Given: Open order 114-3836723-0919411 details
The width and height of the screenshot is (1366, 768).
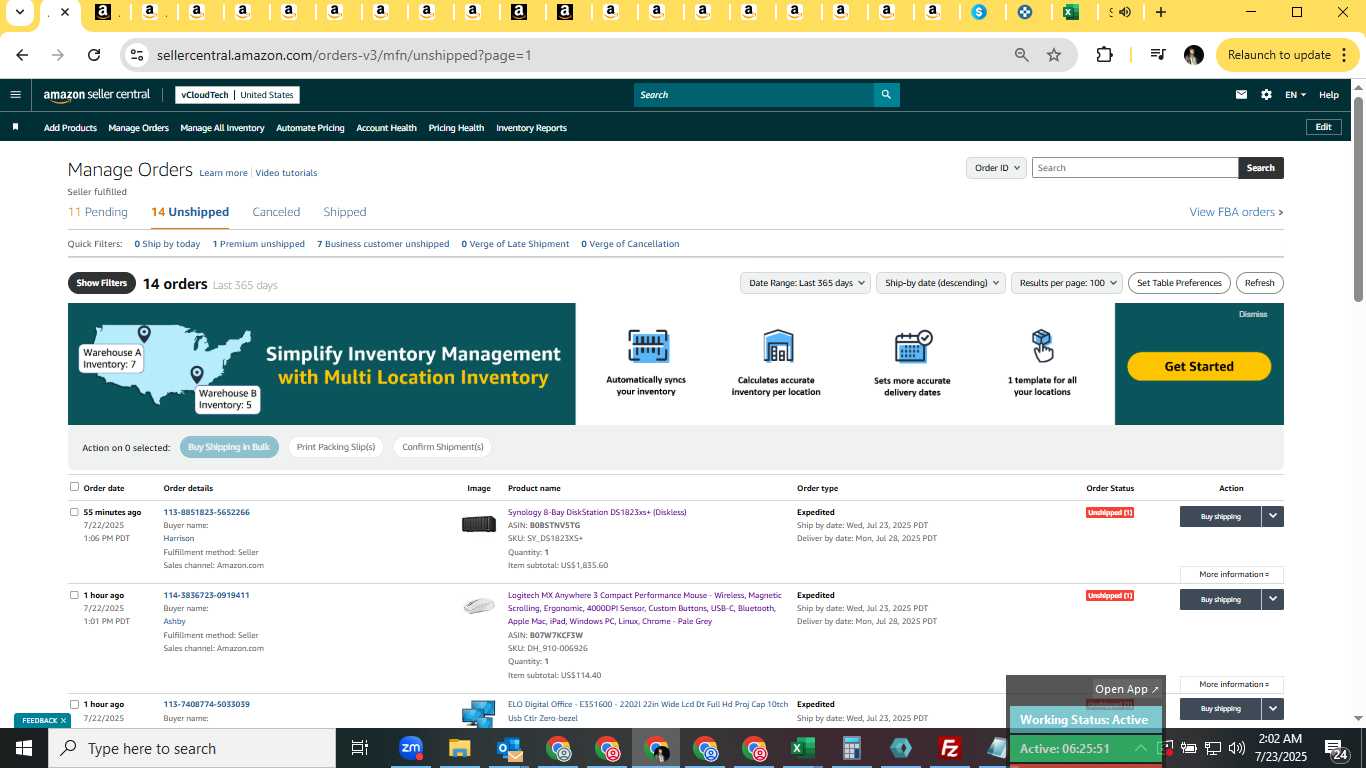Looking at the screenshot, I should (206, 595).
